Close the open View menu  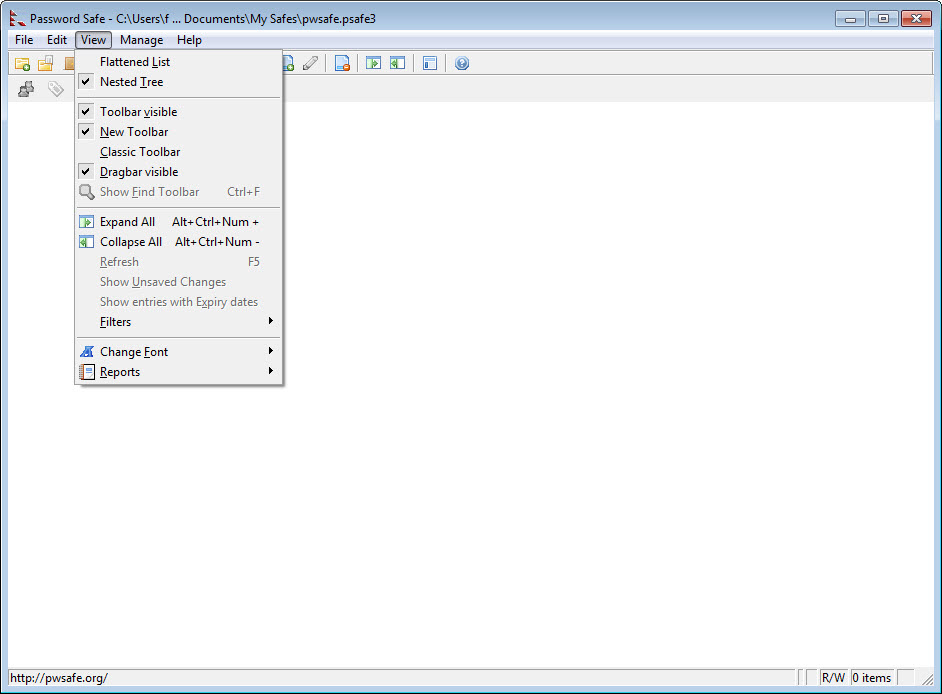click(x=93, y=40)
